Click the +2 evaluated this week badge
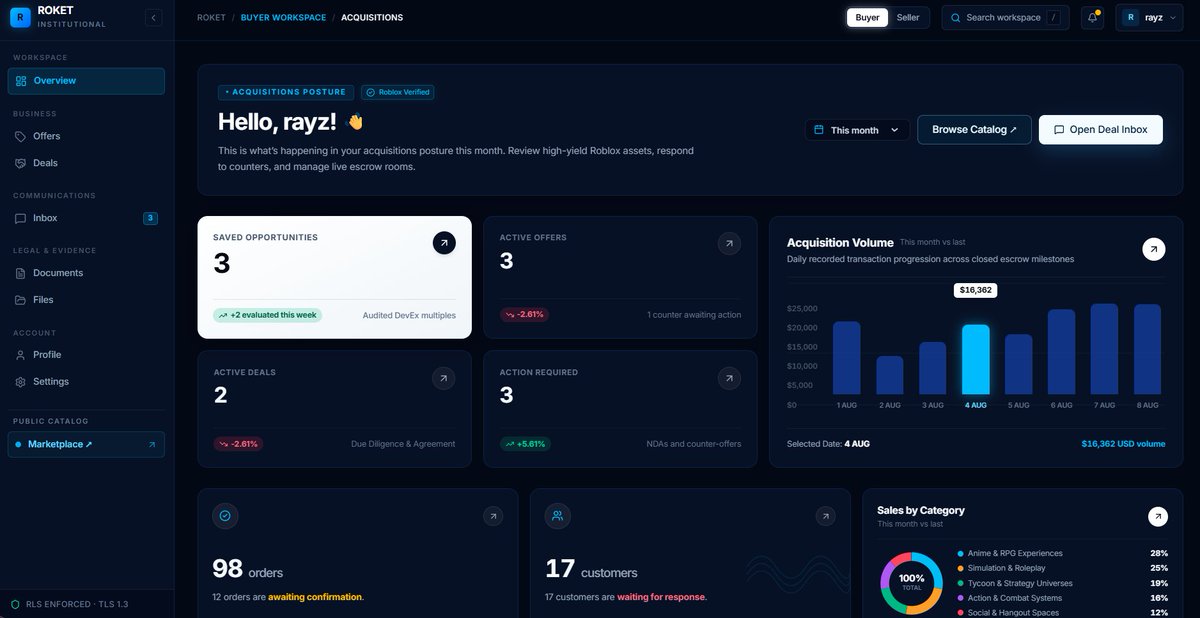The image size is (1200, 618). point(267,315)
